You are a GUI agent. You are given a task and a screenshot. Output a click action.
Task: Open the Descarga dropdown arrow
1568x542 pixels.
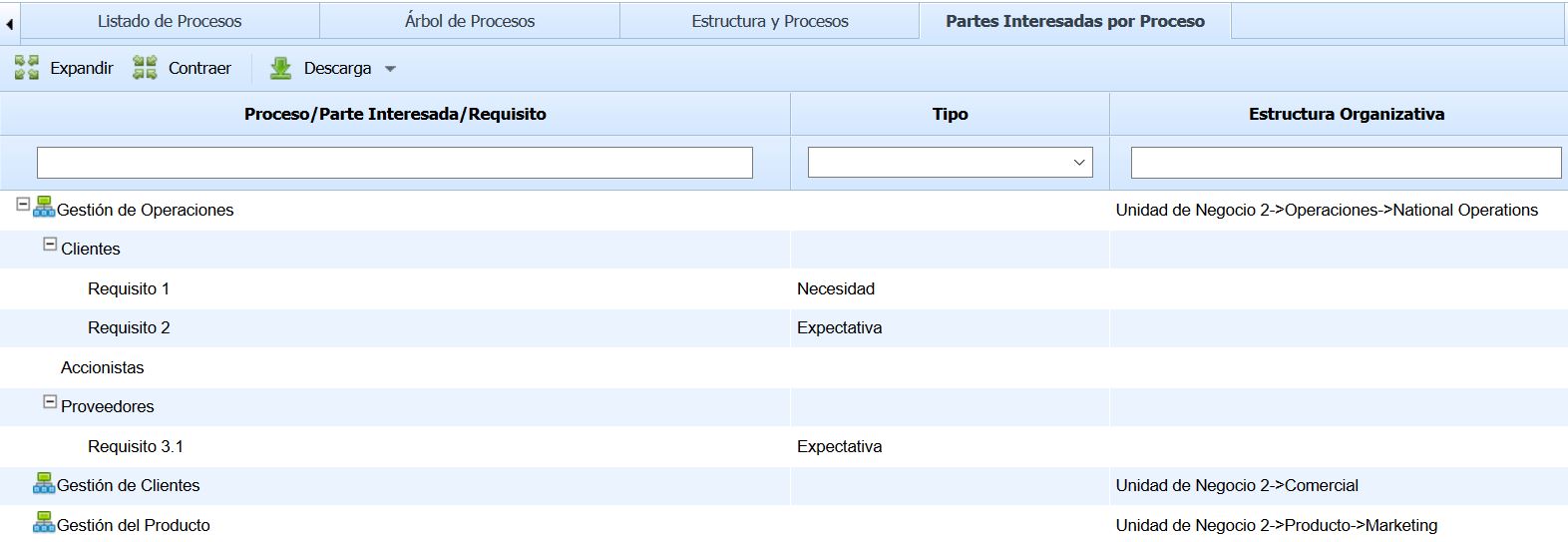click(x=390, y=69)
